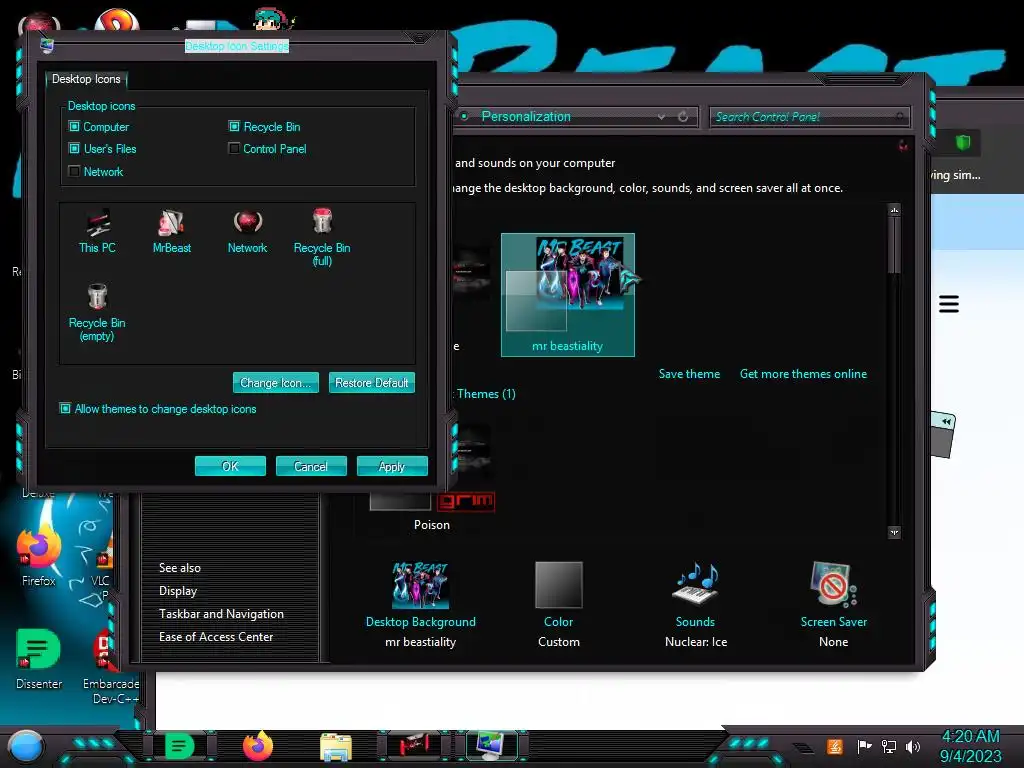The height and width of the screenshot is (768, 1024).
Task: Click Apply in Desktop Icon Settings
Action: pyautogui.click(x=392, y=466)
